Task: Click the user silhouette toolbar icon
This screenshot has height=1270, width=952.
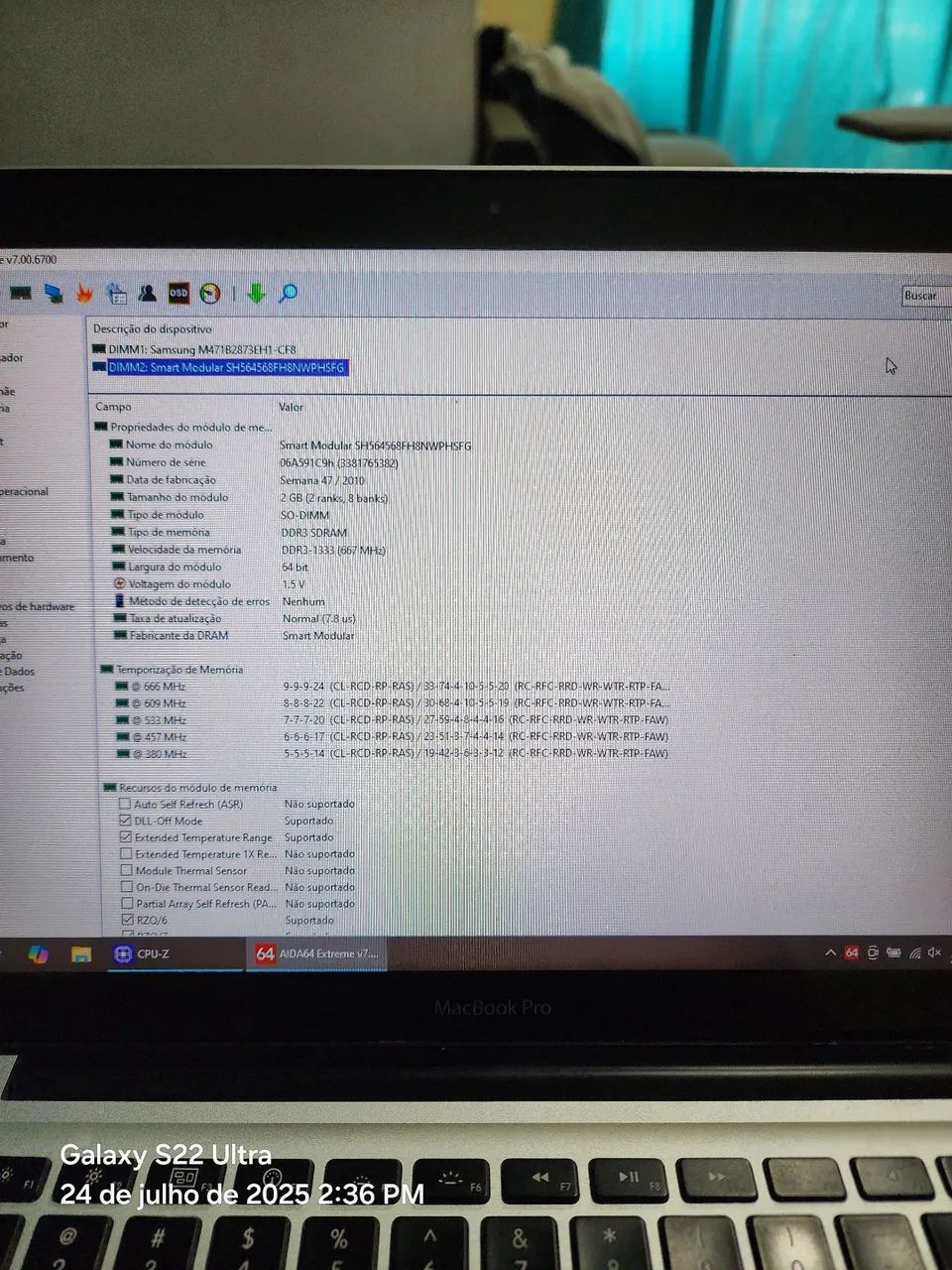Action: tap(148, 294)
